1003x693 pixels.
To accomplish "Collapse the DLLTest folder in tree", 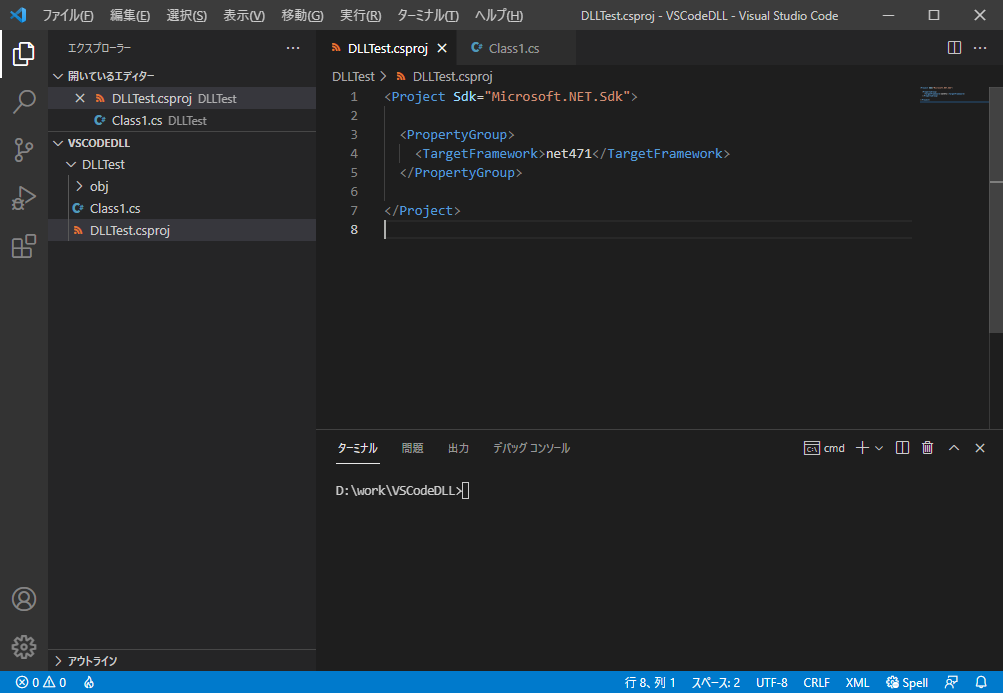I will (182, 164).
